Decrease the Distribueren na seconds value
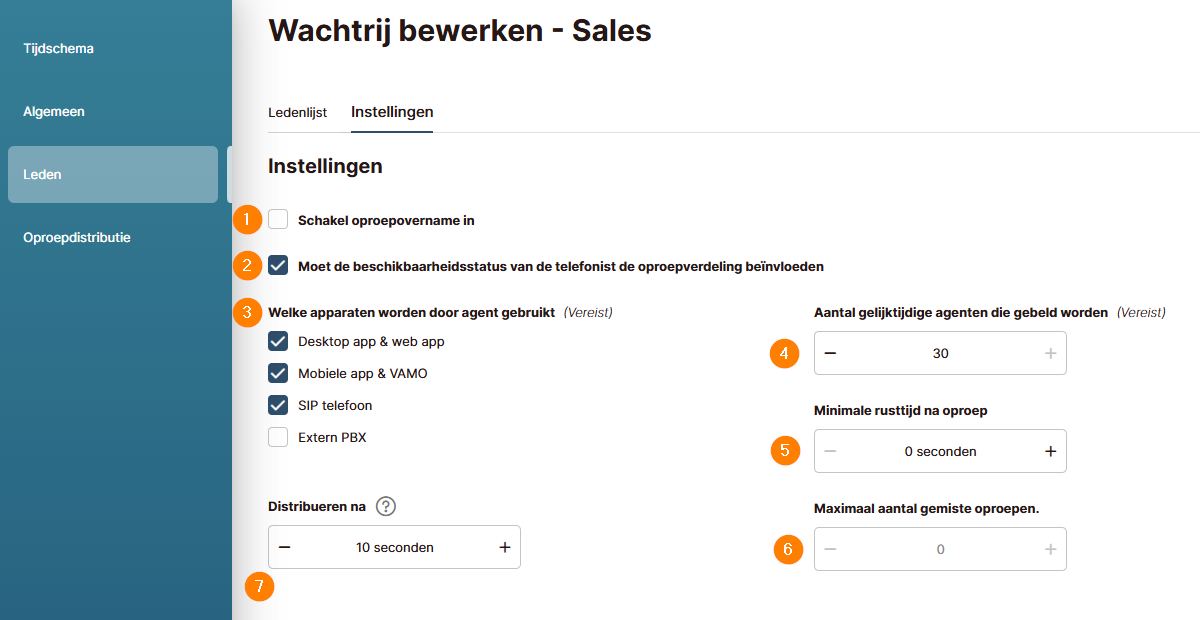 coord(285,547)
